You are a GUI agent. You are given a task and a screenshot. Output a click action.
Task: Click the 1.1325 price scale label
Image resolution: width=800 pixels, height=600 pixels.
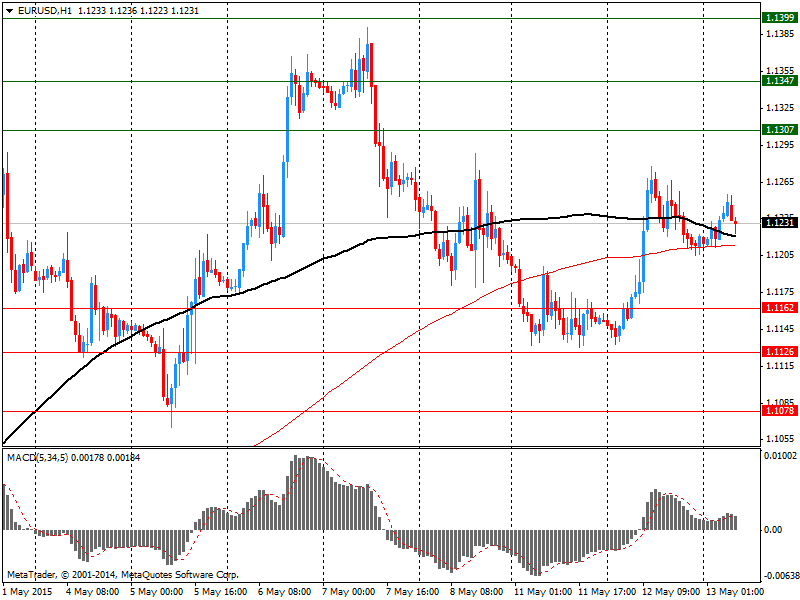(780, 108)
